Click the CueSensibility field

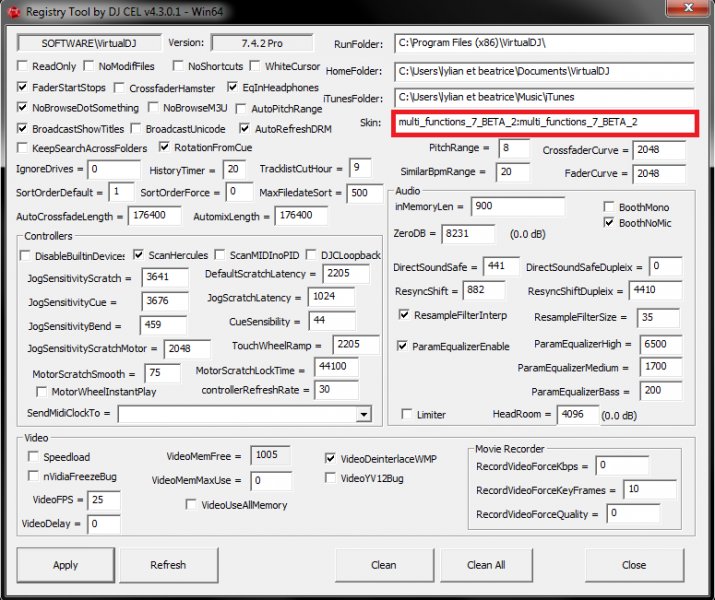[x=332, y=321]
